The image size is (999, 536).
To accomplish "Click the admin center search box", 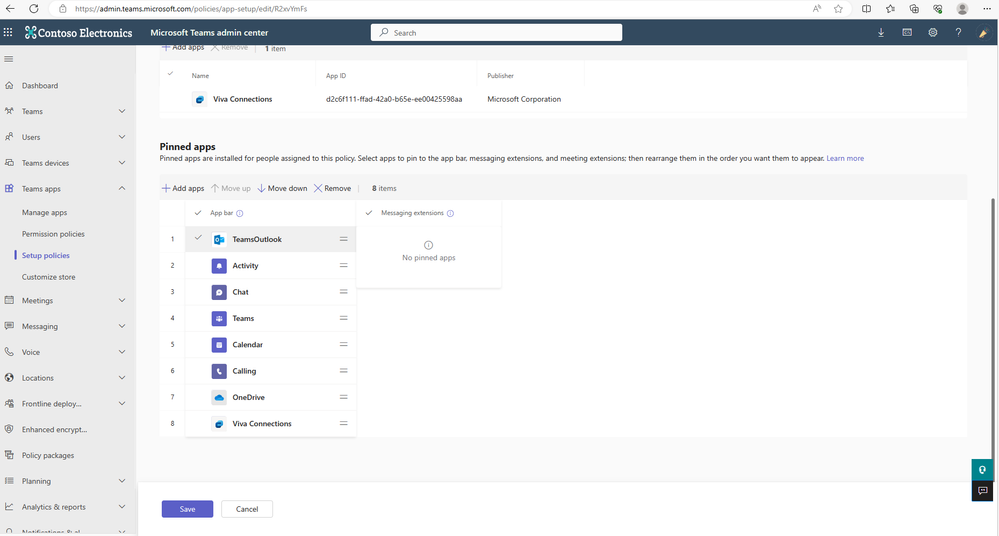I will point(496,33).
